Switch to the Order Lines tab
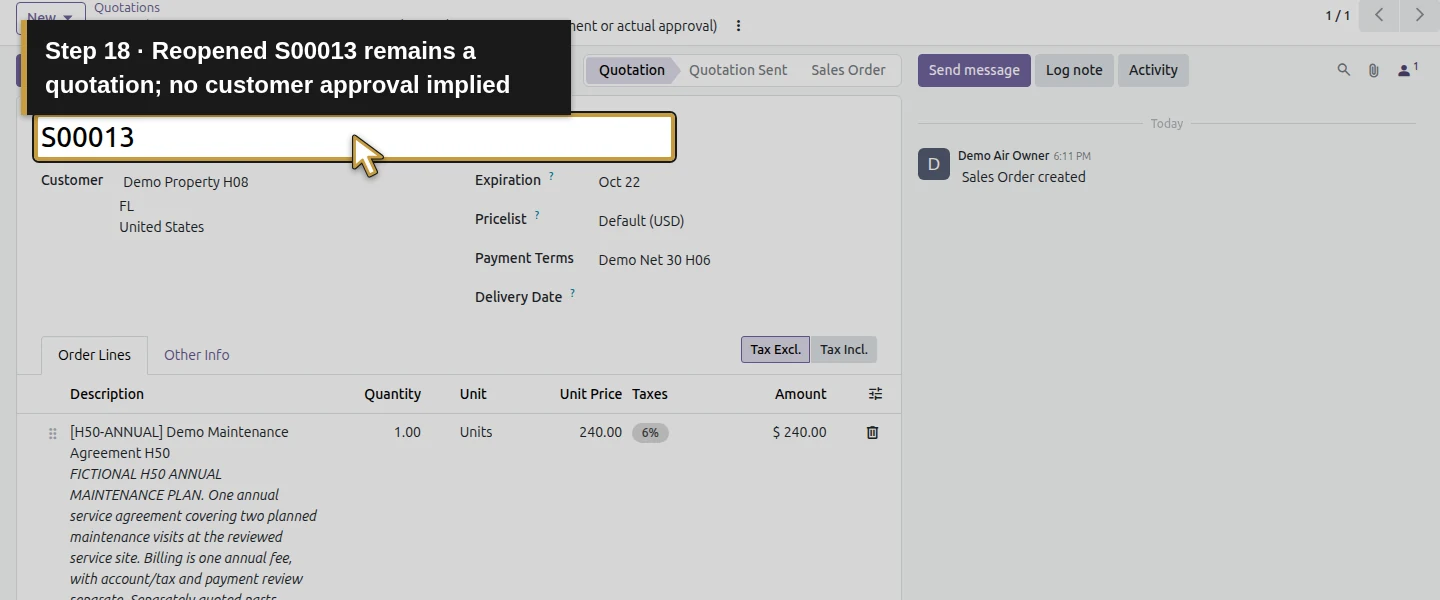1440x600 pixels. [94, 355]
